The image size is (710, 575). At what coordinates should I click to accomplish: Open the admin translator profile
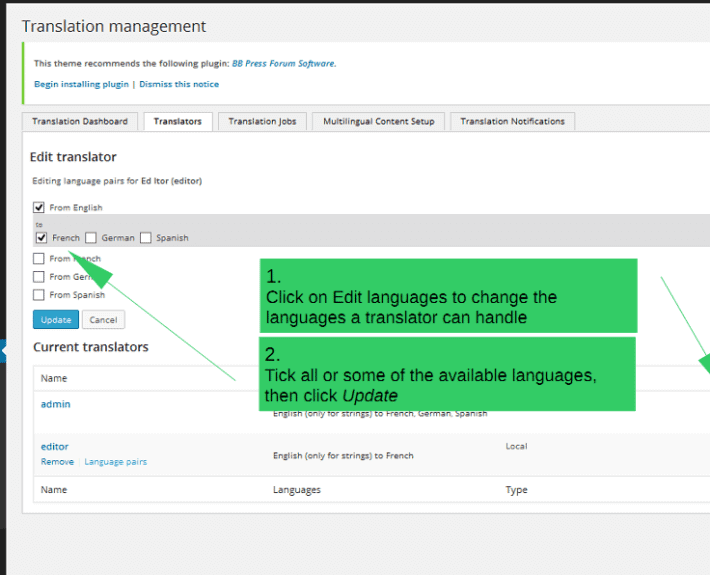tap(55, 404)
